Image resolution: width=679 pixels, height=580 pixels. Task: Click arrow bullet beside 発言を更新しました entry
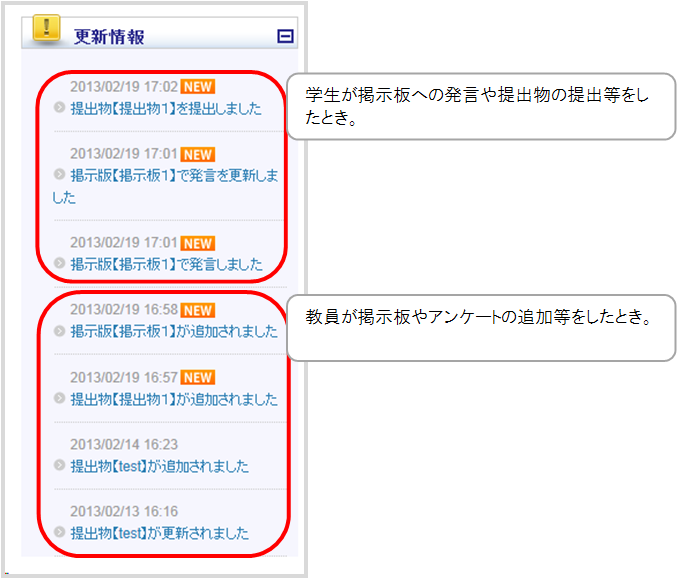click(59, 174)
